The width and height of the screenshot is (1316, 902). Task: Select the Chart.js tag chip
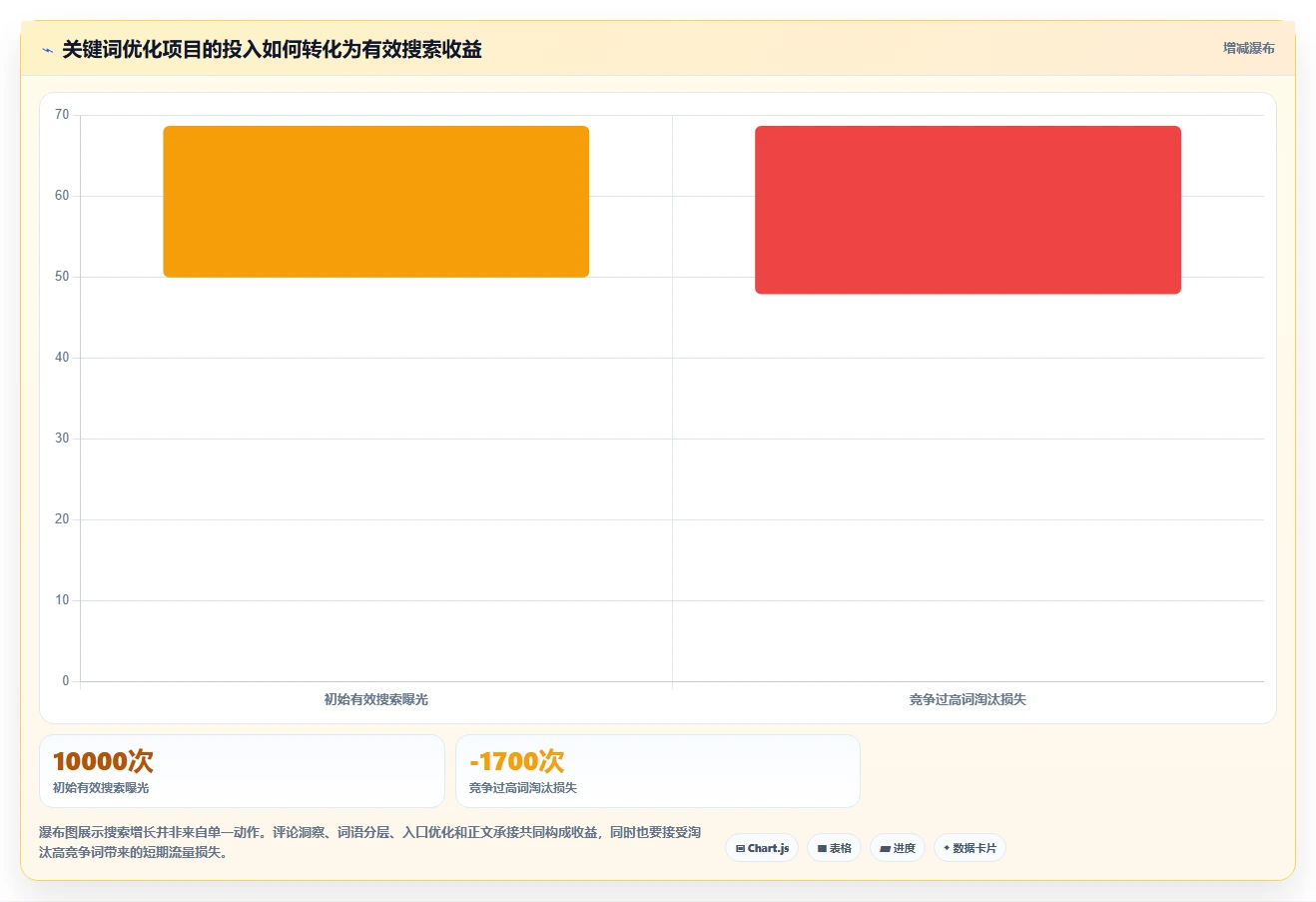[x=762, y=848]
